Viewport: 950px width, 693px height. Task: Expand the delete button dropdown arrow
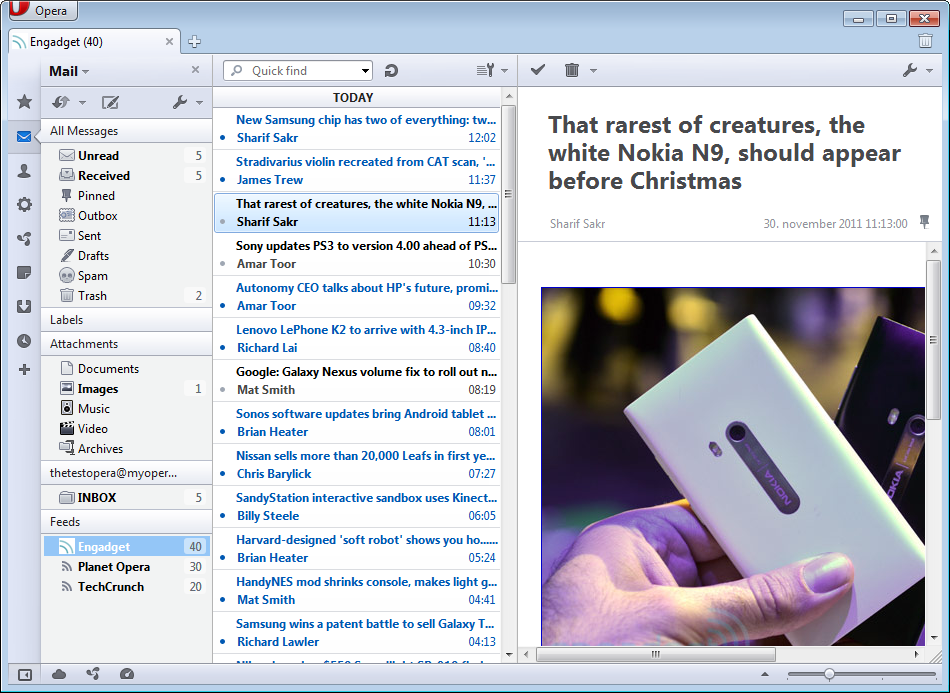click(x=593, y=71)
